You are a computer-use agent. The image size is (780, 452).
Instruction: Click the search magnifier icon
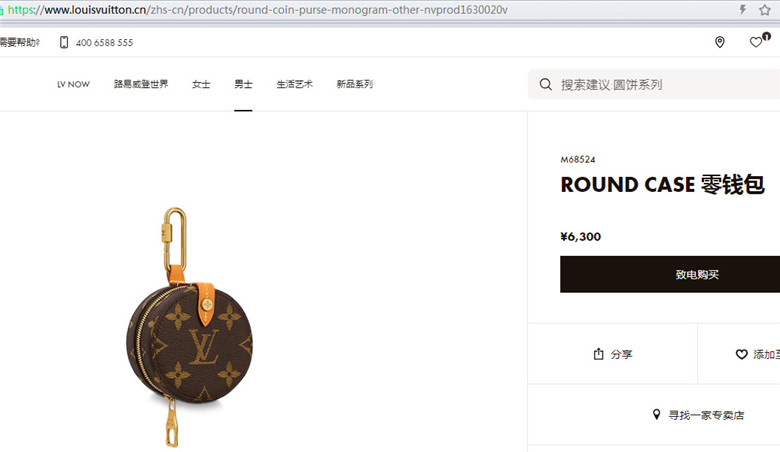(x=545, y=84)
